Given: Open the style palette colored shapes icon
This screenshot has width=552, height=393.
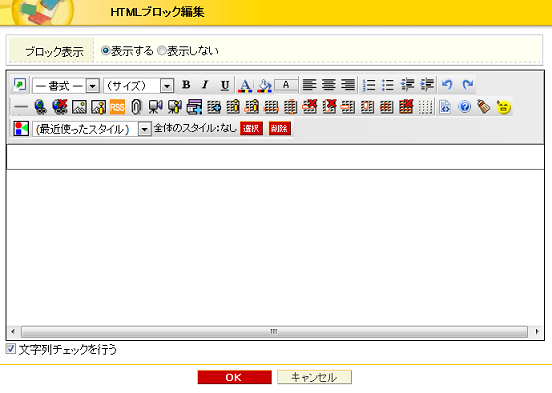Looking at the screenshot, I should tap(21, 128).
